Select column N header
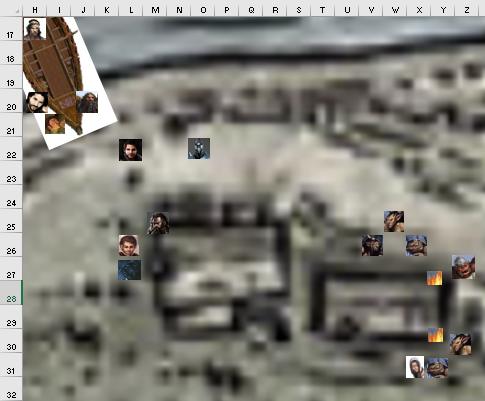The width and height of the screenshot is (485, 401). 179,10
